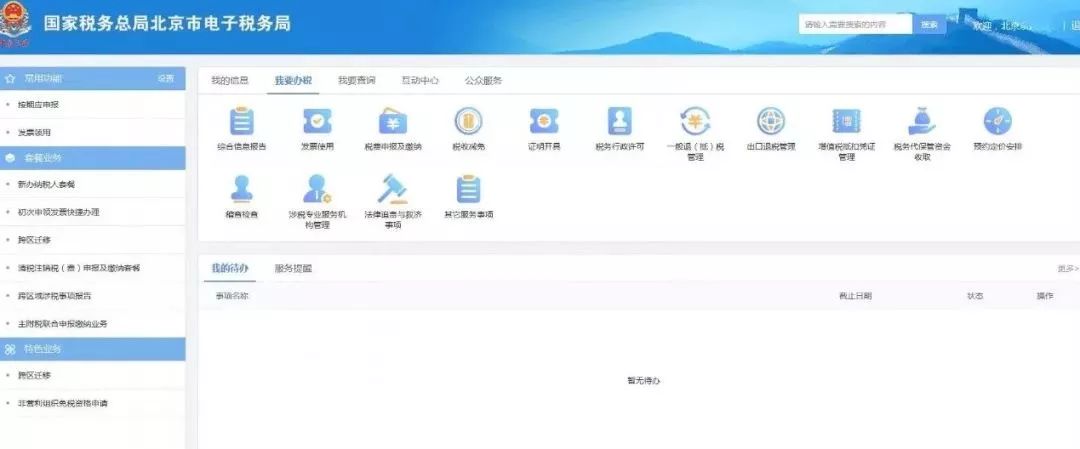Switch to the 我要办税 tab
The height and width of the screenshot is (449, 1080).
tap(293, 81)
